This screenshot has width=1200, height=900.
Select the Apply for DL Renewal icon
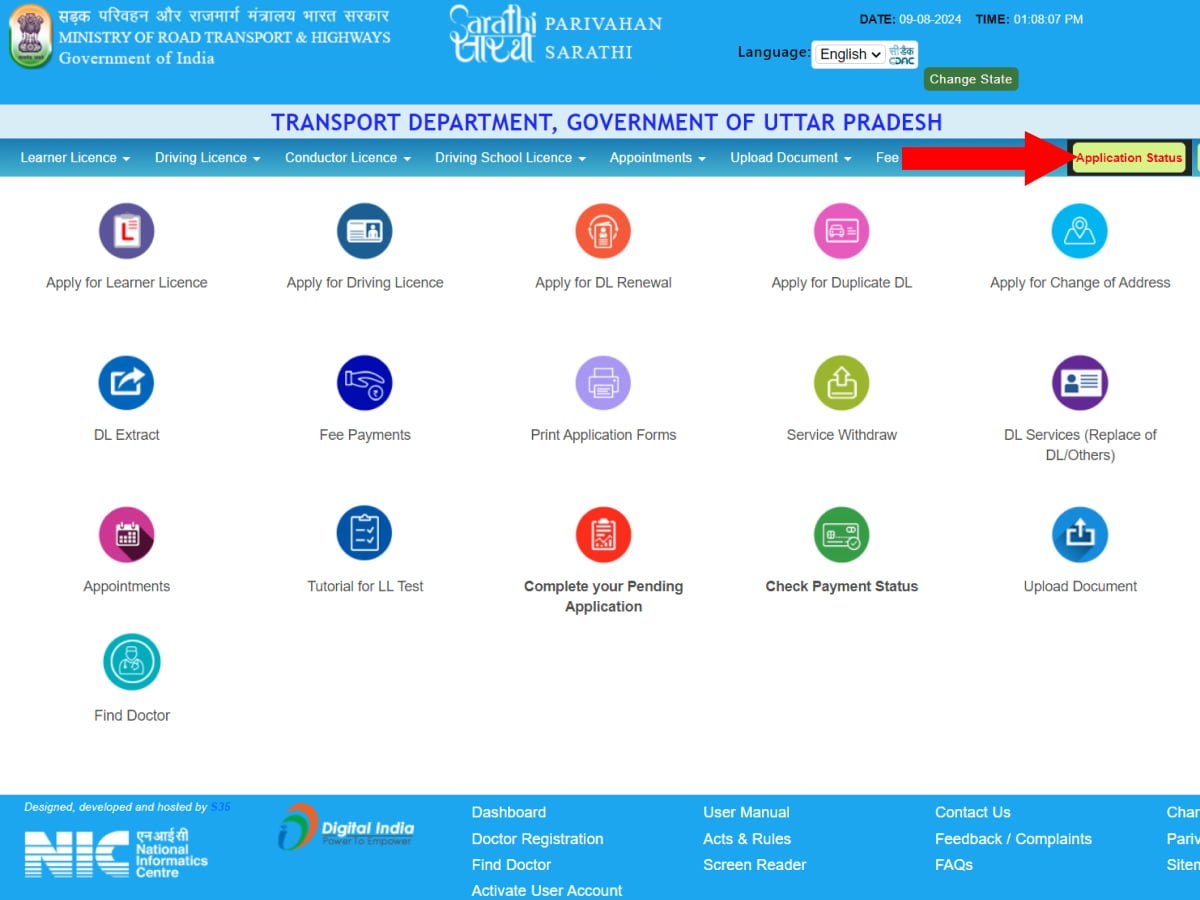click(x=603, y=231)
